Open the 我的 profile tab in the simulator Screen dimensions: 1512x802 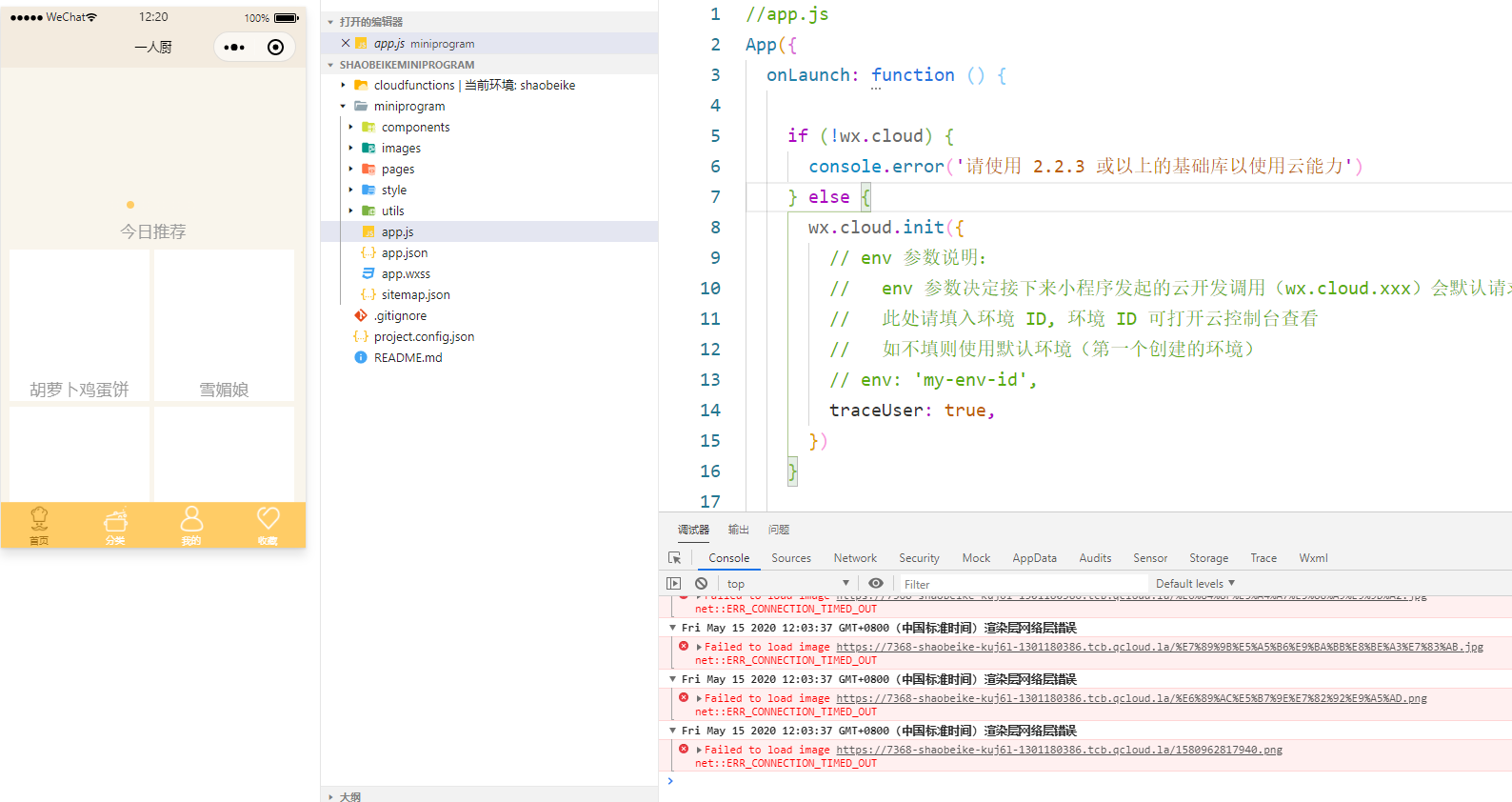[191, 525]
